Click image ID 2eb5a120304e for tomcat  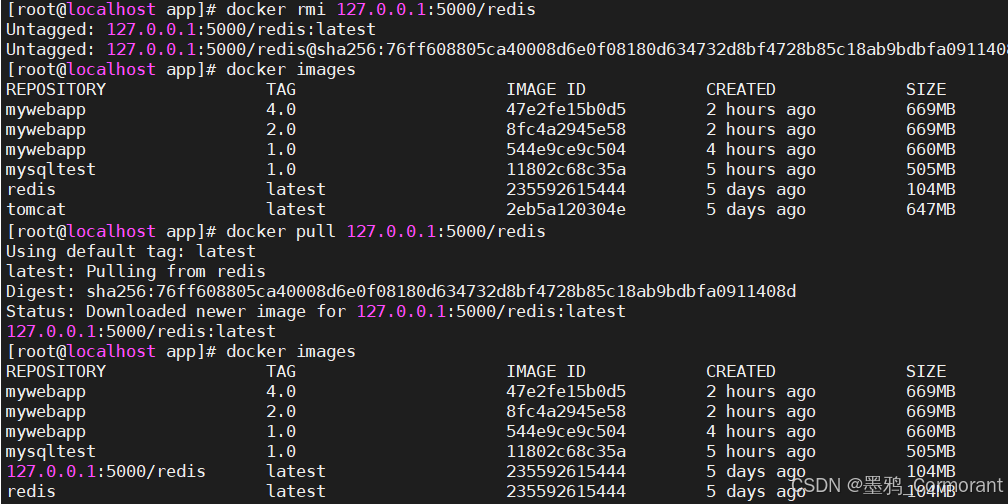coord(566,210)
